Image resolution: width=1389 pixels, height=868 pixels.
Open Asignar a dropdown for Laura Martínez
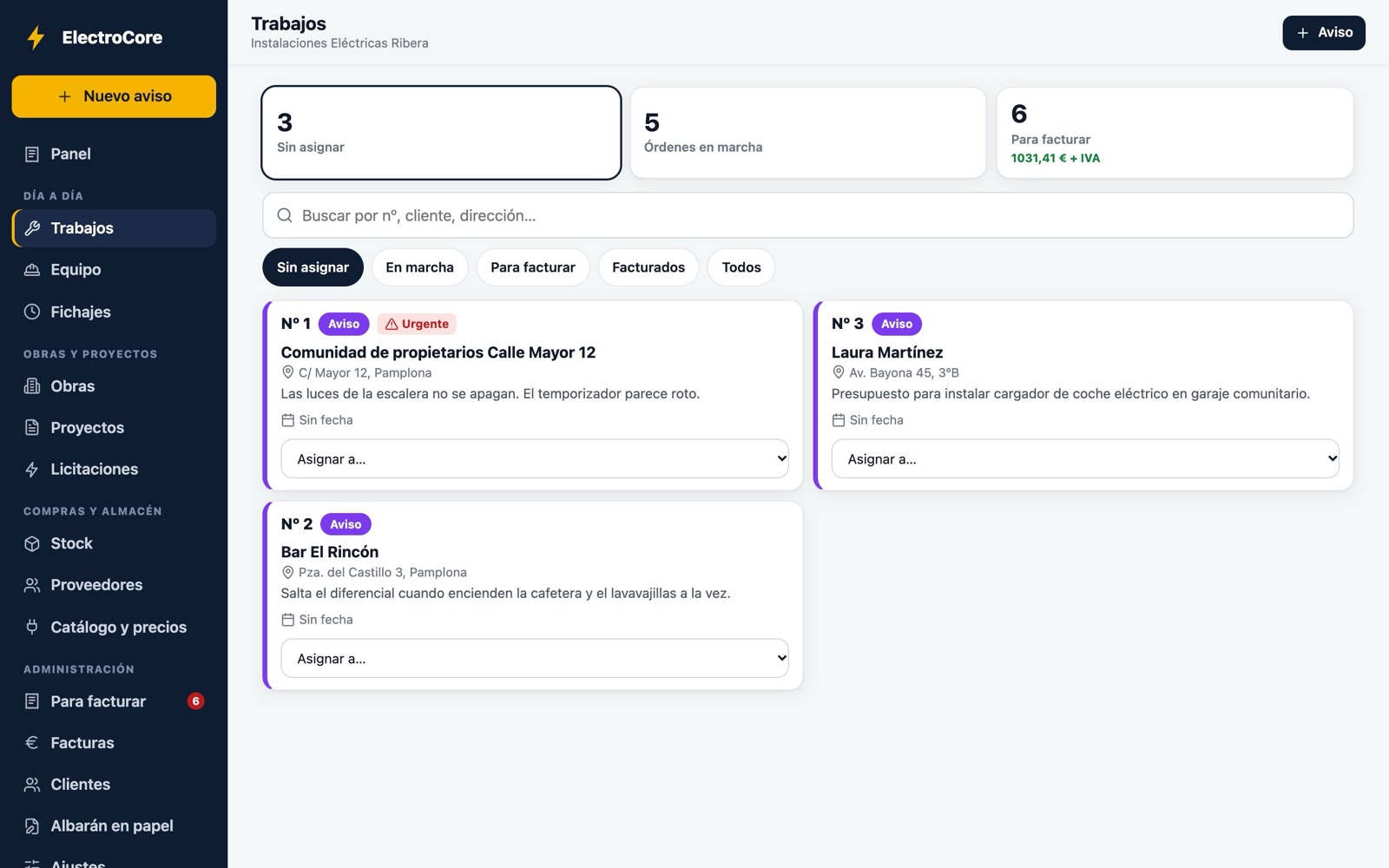click(x=1085, y=458)
